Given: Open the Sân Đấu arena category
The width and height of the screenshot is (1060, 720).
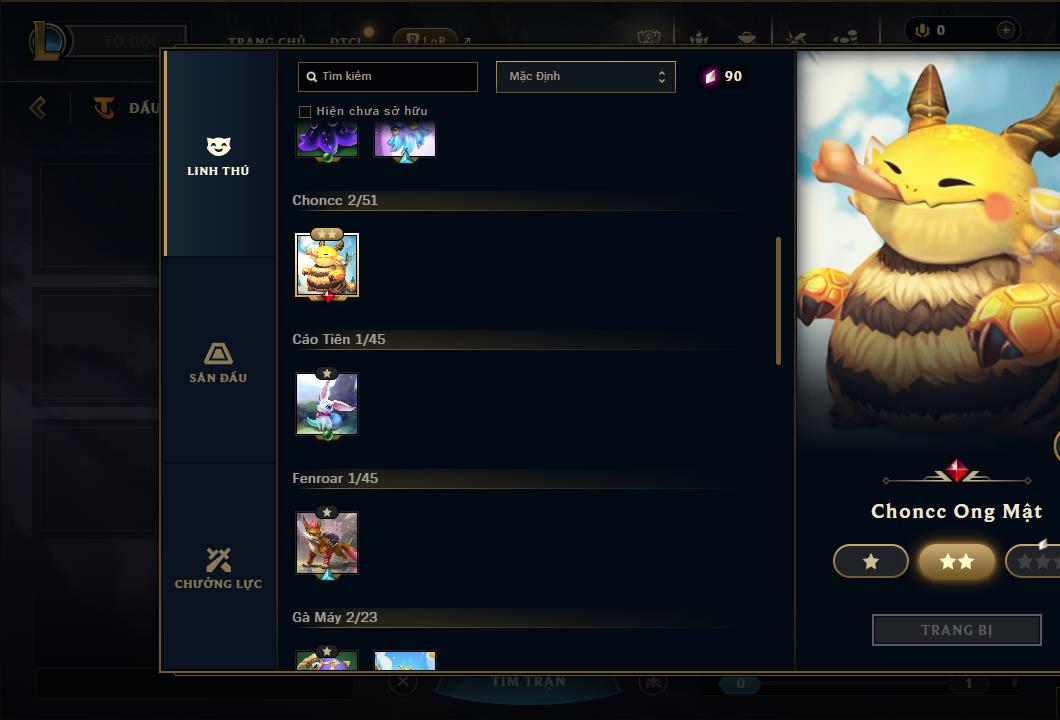Looking at the screenshot, I should (x=218, y=353).
